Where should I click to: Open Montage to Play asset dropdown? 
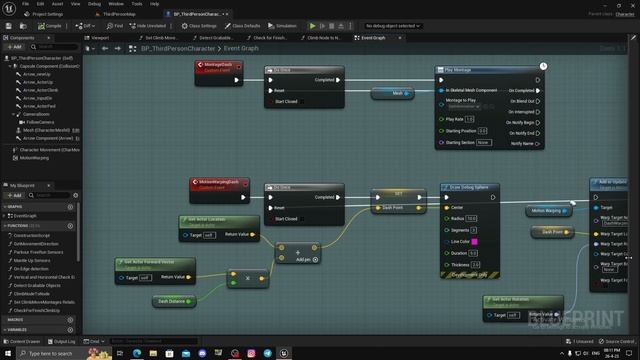click(x=464, y=107)
